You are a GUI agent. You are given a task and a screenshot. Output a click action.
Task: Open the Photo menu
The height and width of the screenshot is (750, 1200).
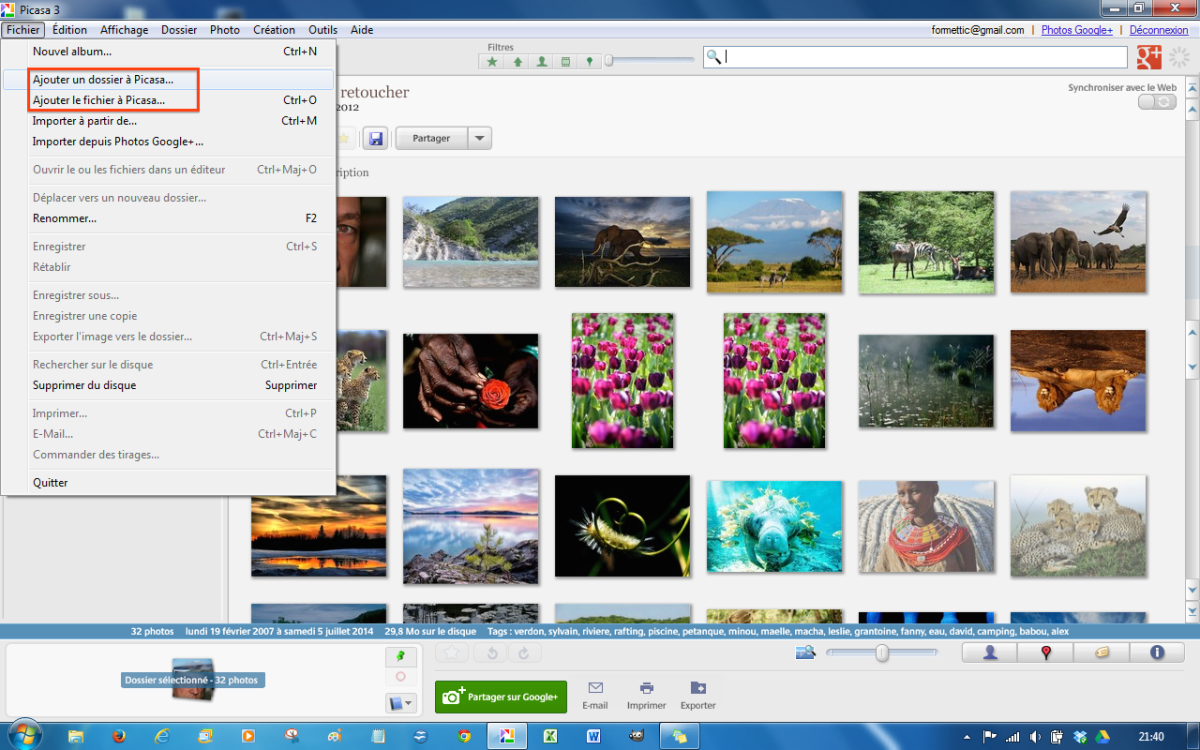point(225,30)
